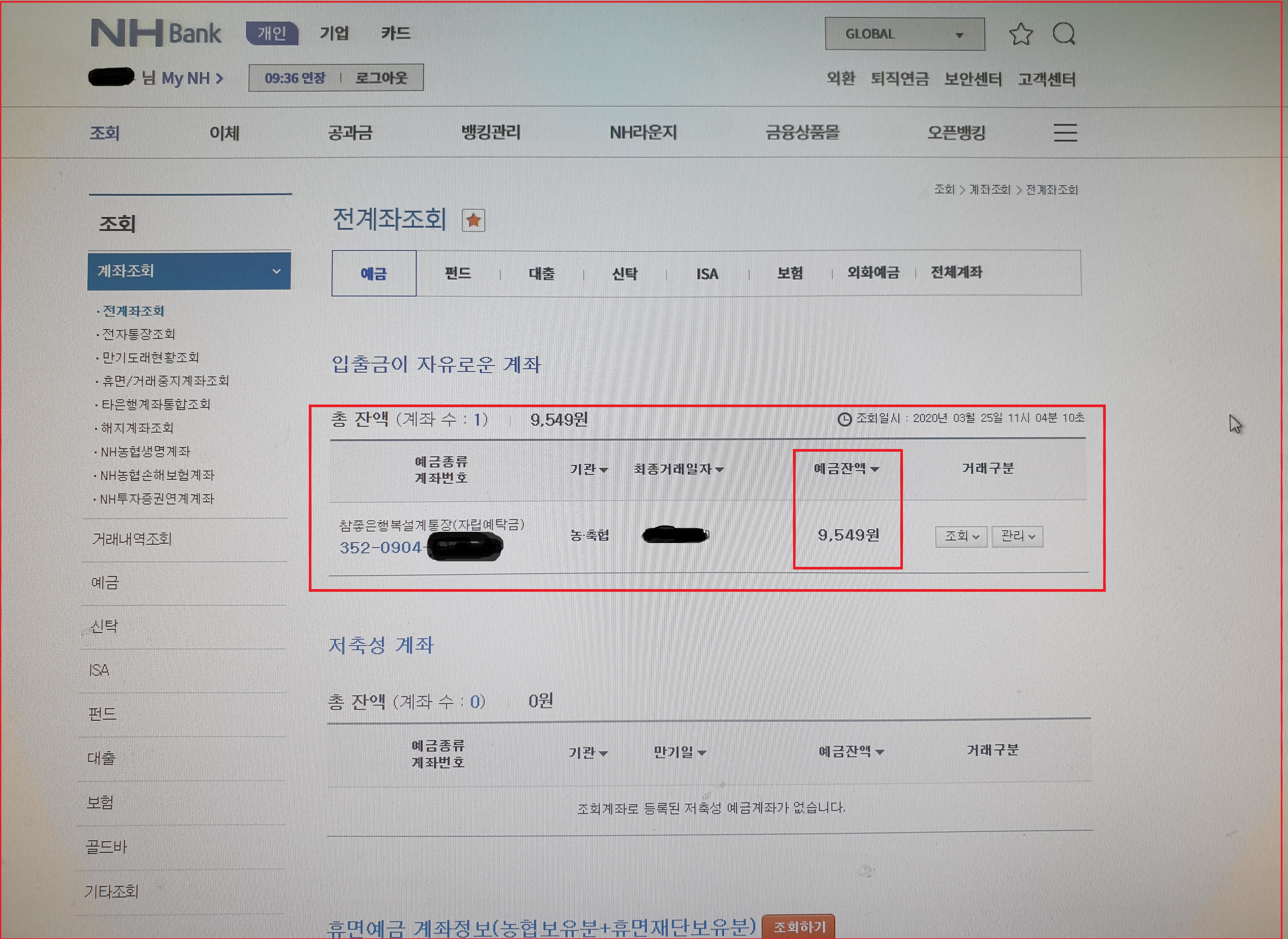Expand the 조회 dropdown in account row
1288x939 pixels.
961,536
